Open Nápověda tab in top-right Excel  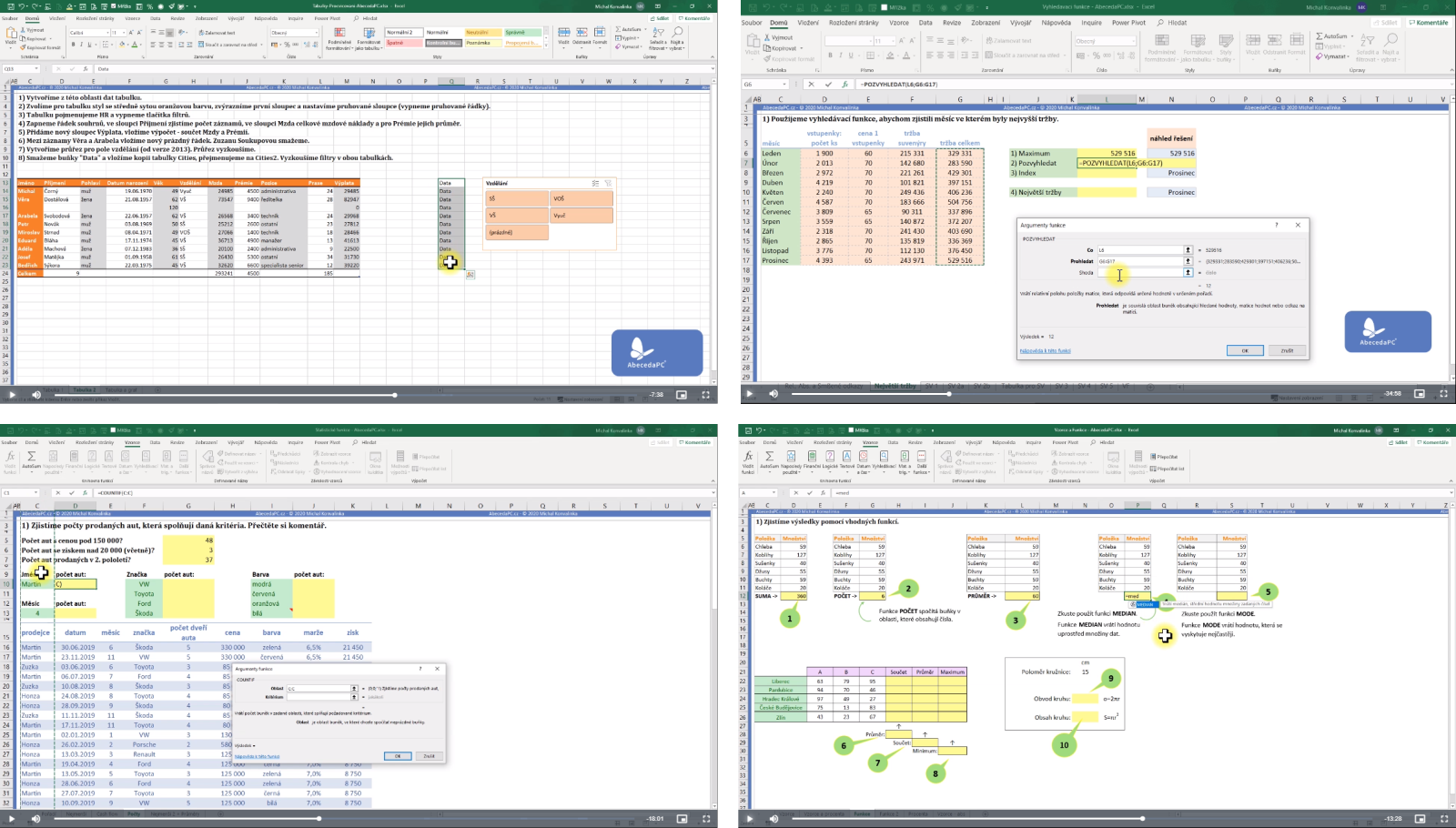(1056, 23)
